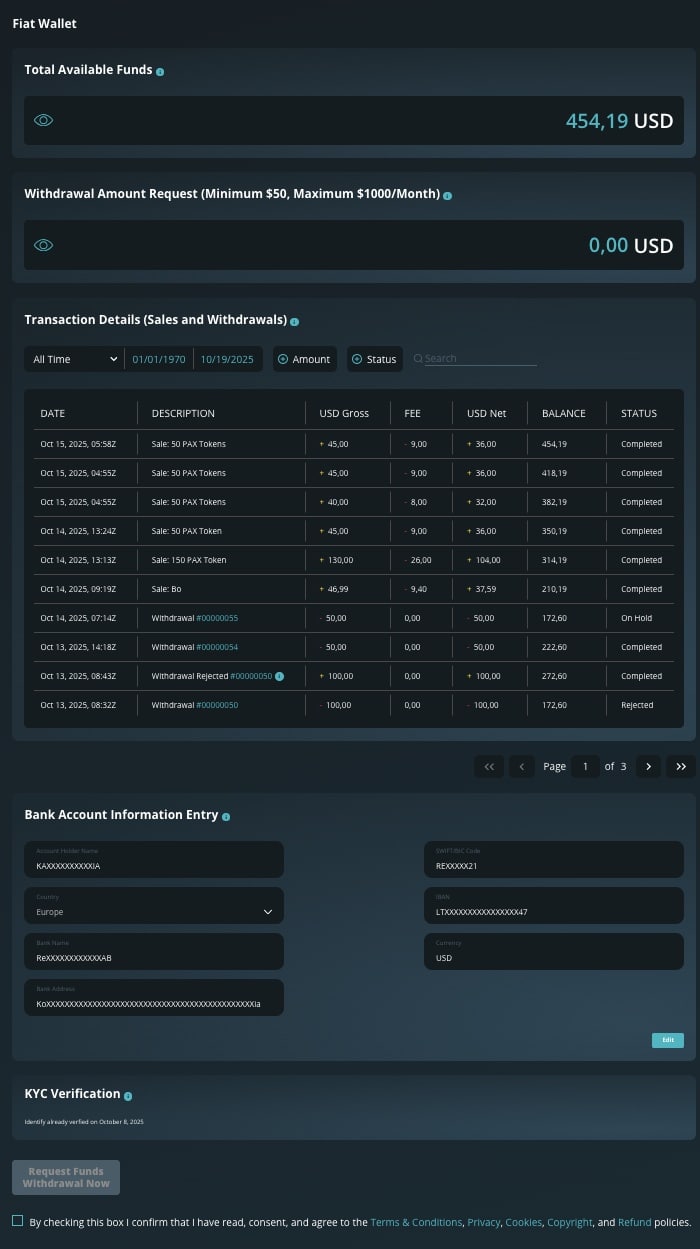700x1249 pixels.
Task: Click the BALANCE column header
Action: tap(564, 413)
